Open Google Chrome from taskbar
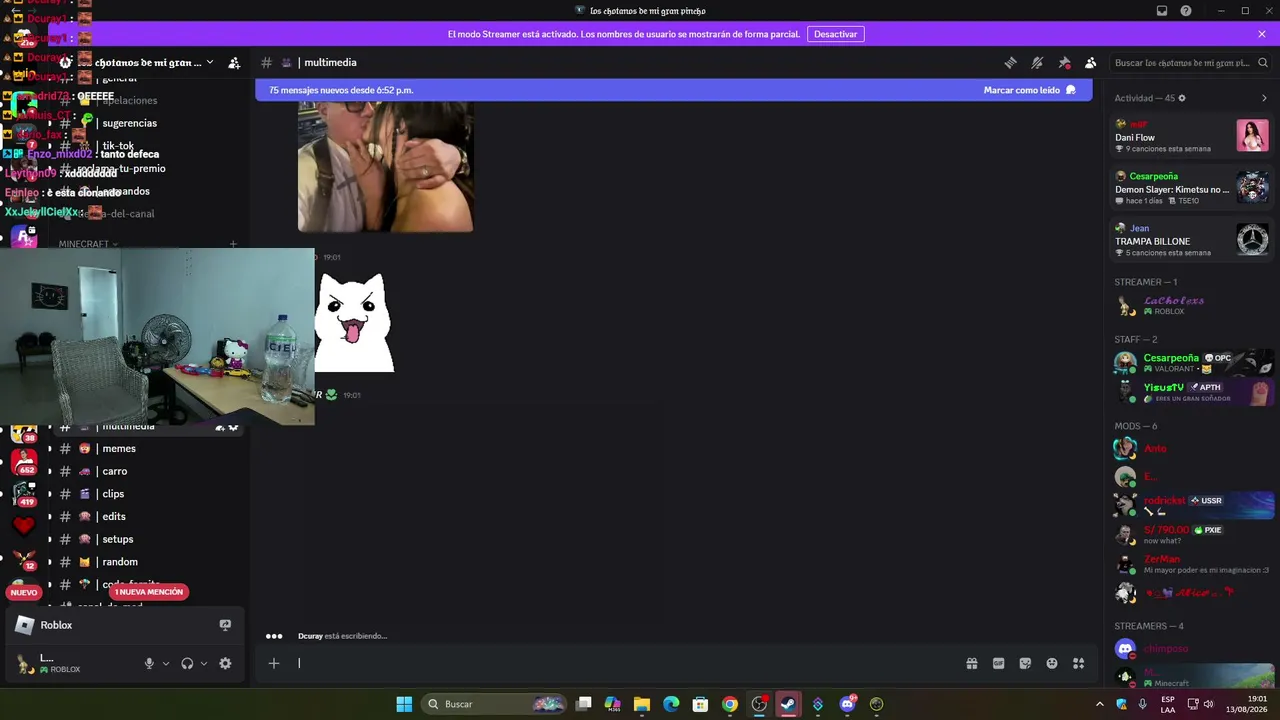This screenshot has width=1280, height=720. click(730, 704)
